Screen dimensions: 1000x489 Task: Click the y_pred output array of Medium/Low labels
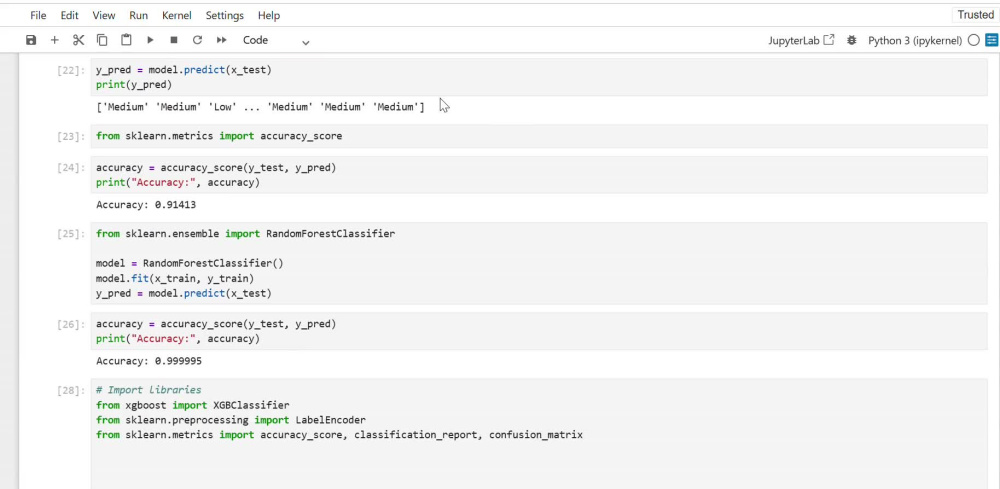pos(260,107)
